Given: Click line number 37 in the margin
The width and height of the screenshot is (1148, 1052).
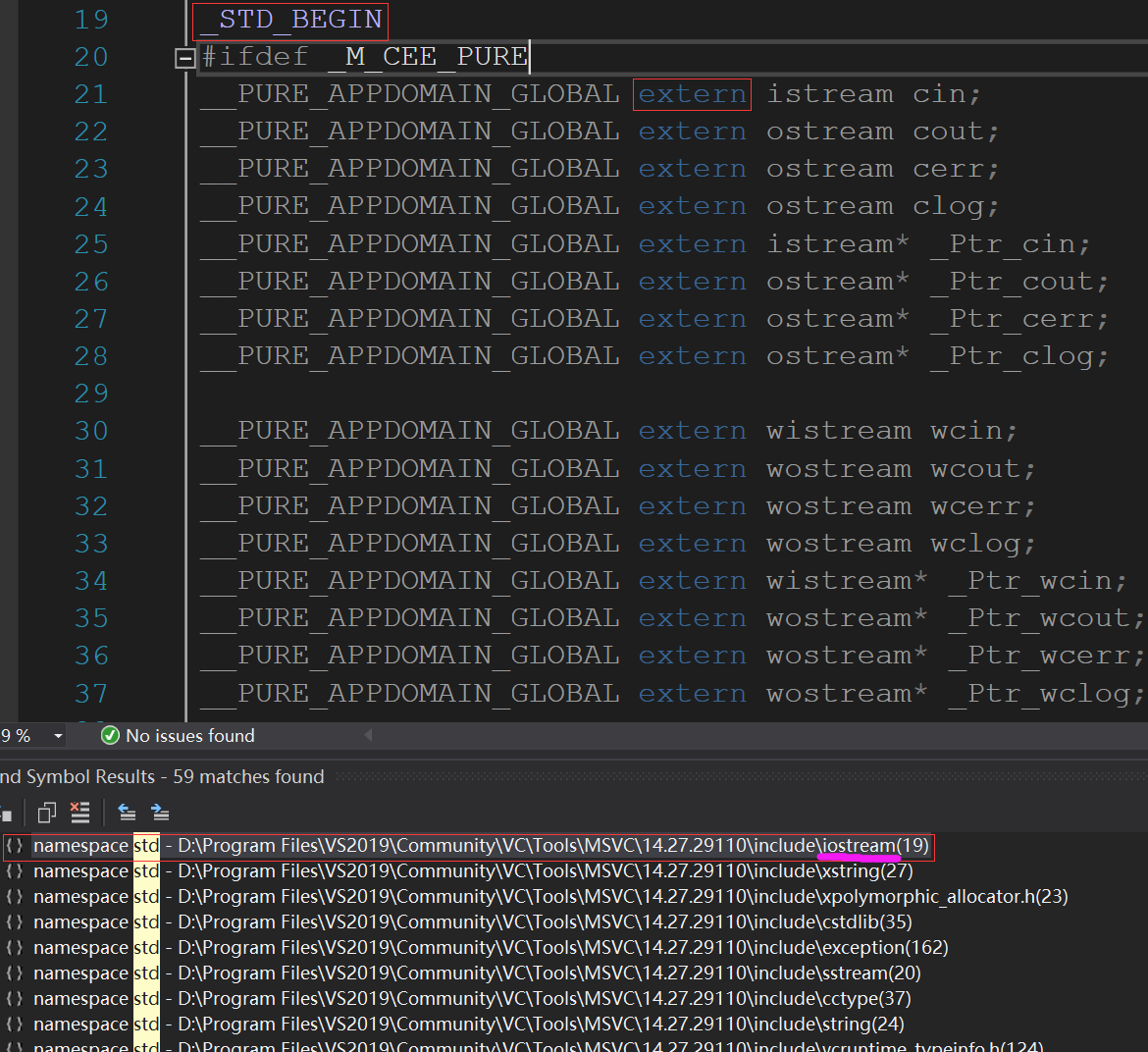Looking at the screenshot, I should 91,694.
